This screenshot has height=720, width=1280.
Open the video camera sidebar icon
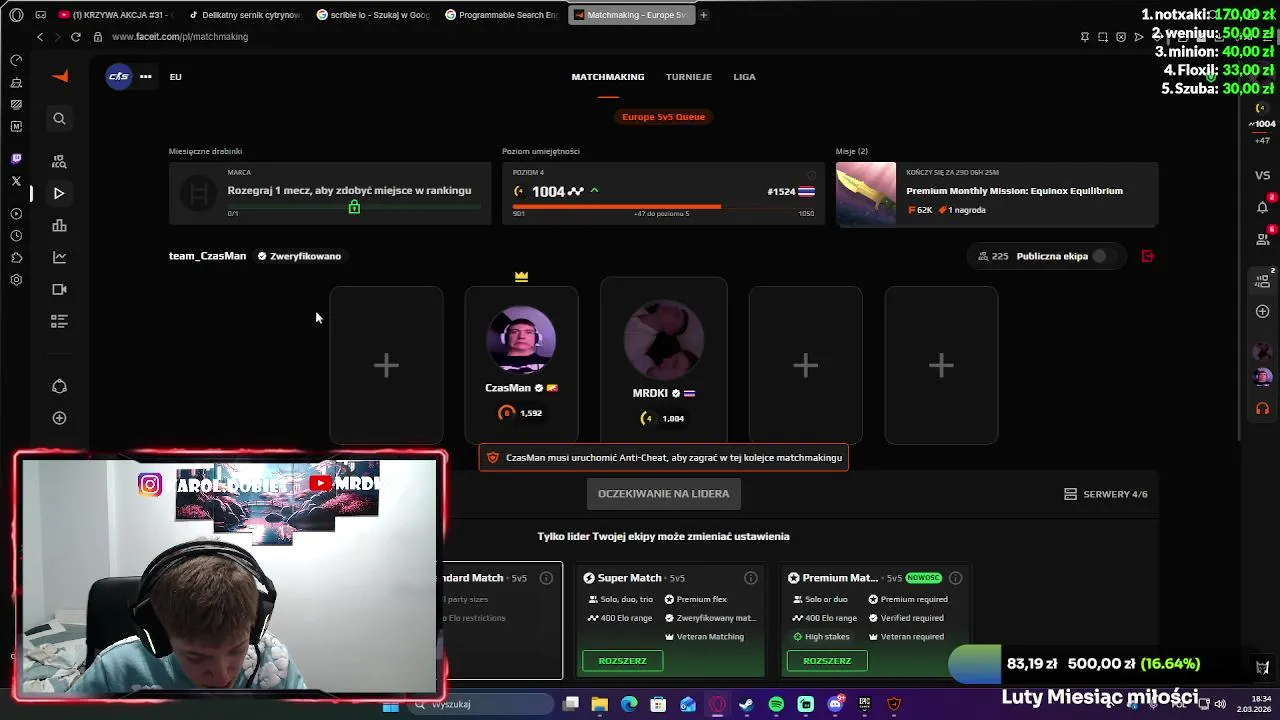tap(59, 289)
